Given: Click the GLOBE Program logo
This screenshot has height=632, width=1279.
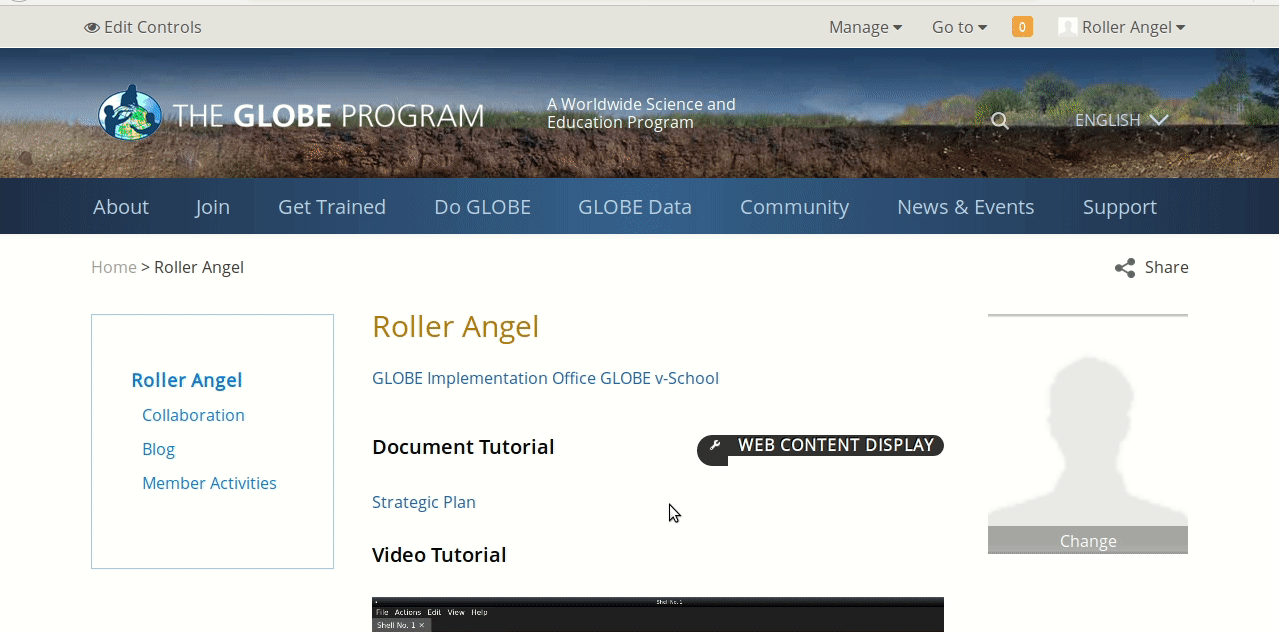Looking at the screenshot, I should click(x=290, y=114).
